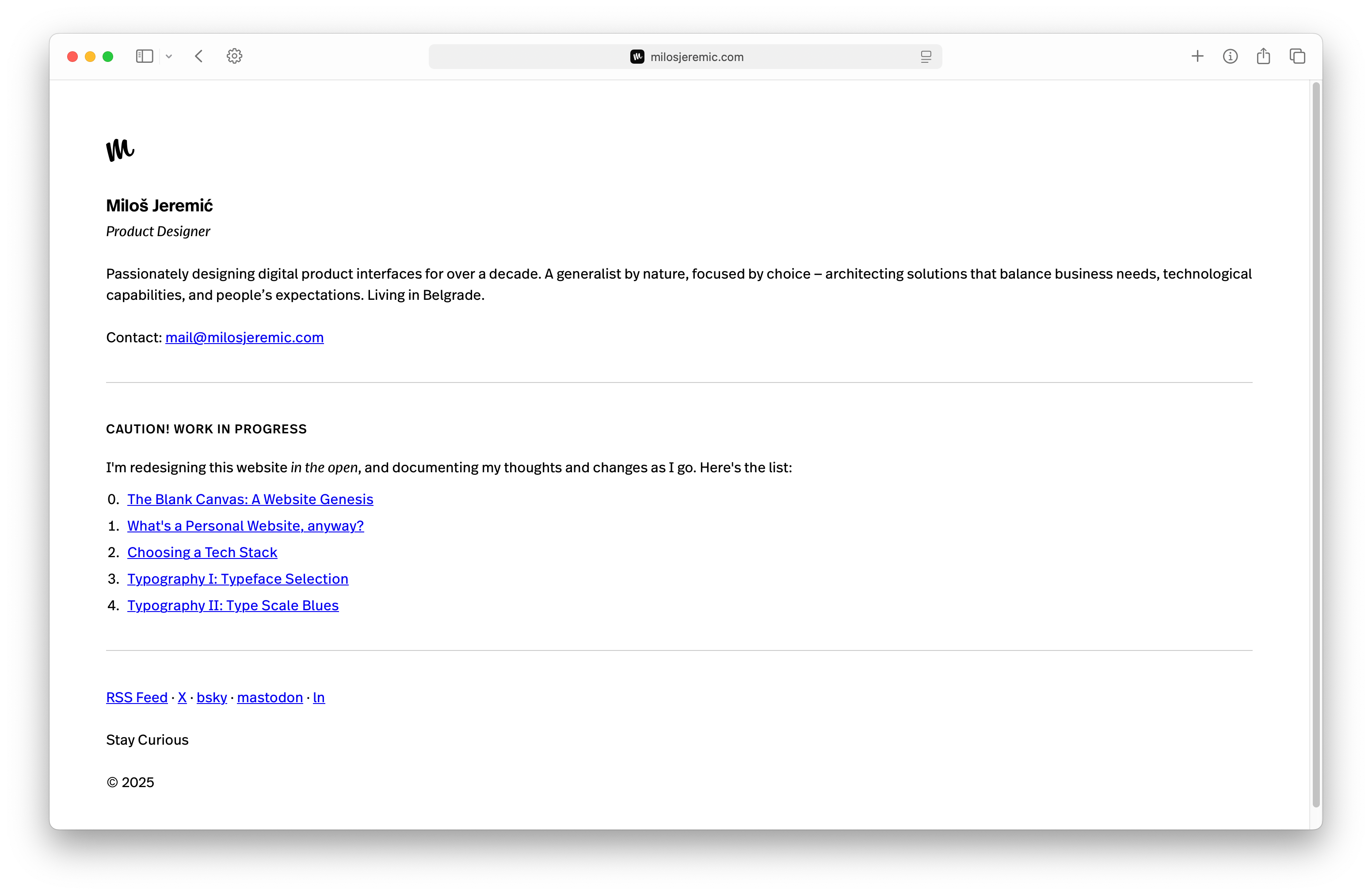Open the RSS Feed link
The width and height of the screenshot is (1372, 895).
(x=137, y=698)
